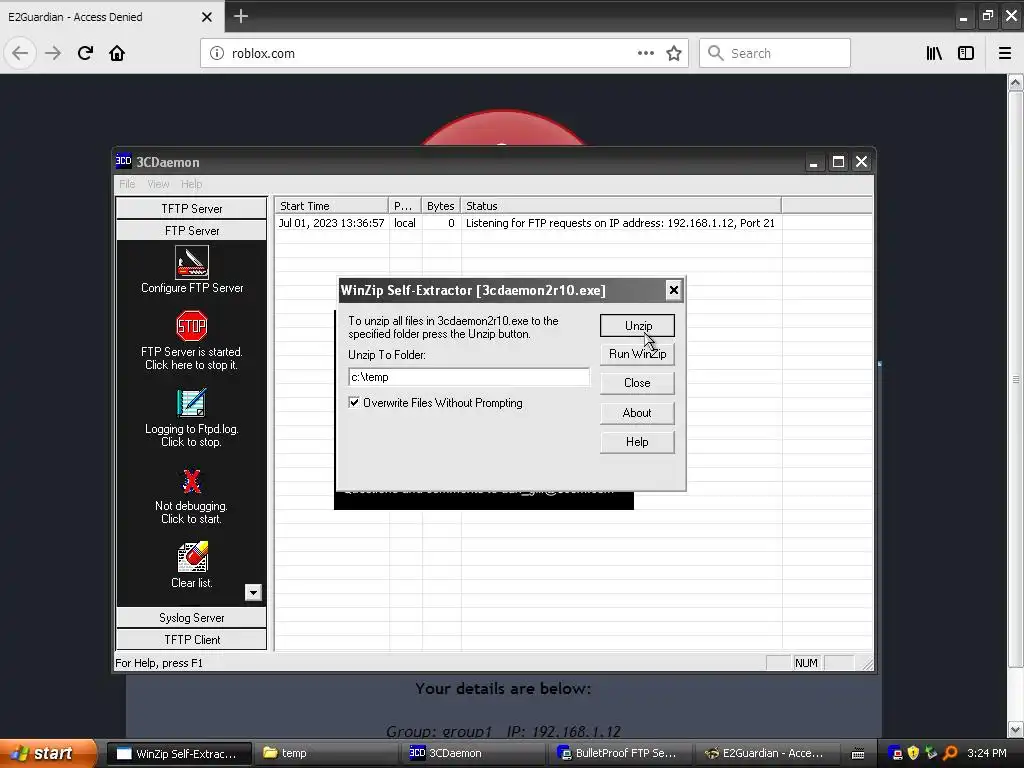Open the browser hamburger menu

(1004, 53)
